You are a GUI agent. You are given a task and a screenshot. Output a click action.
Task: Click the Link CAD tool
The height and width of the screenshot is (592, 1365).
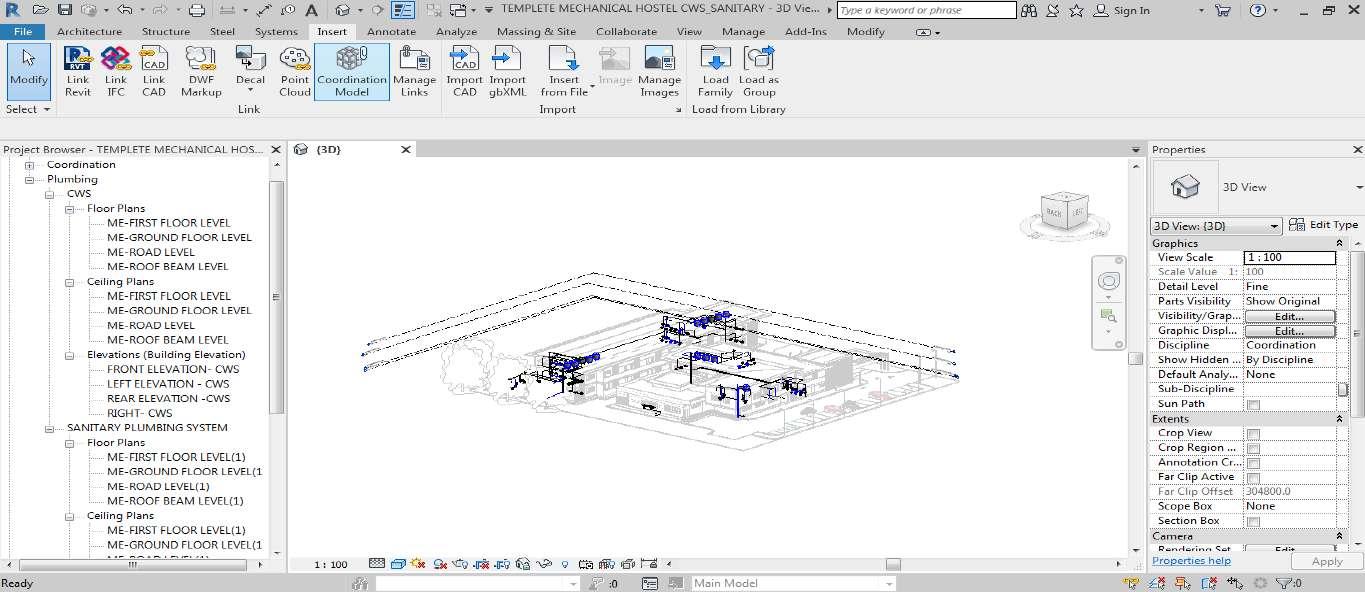pos(154,72)
